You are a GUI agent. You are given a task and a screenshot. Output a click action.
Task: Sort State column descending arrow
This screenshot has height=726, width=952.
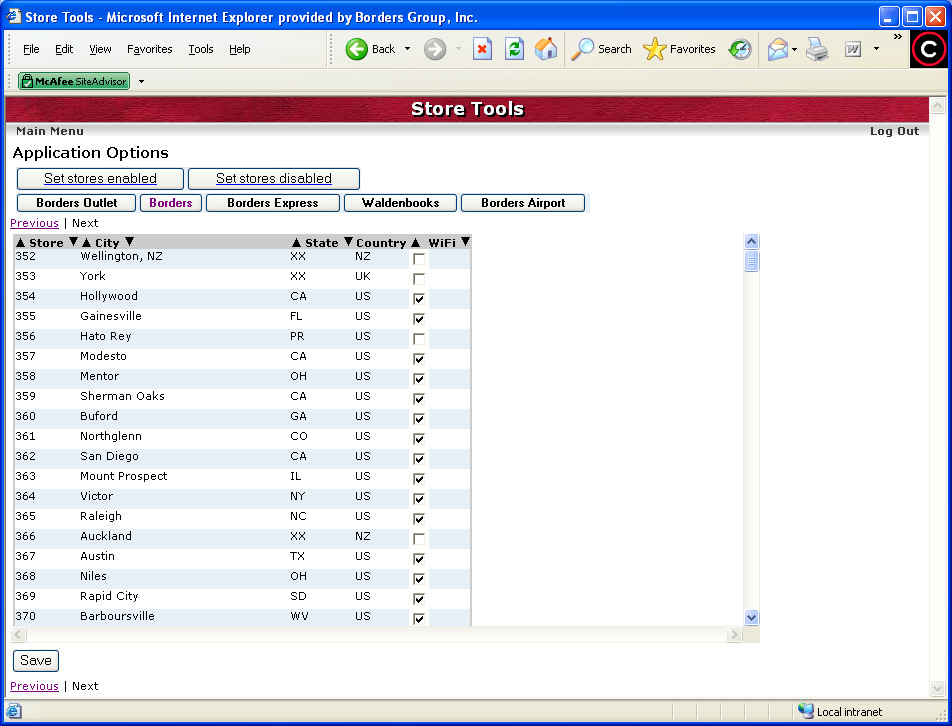click(348, 242)
